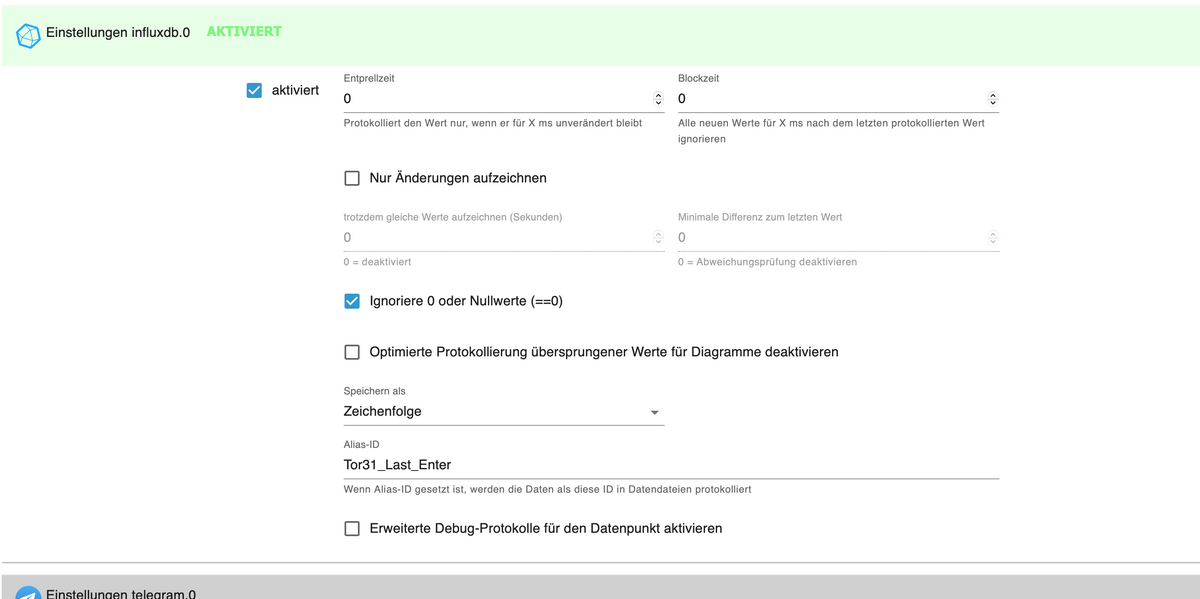Click the telegram adapter icon
Viewport: 1200px width, 599px height.
28,592
